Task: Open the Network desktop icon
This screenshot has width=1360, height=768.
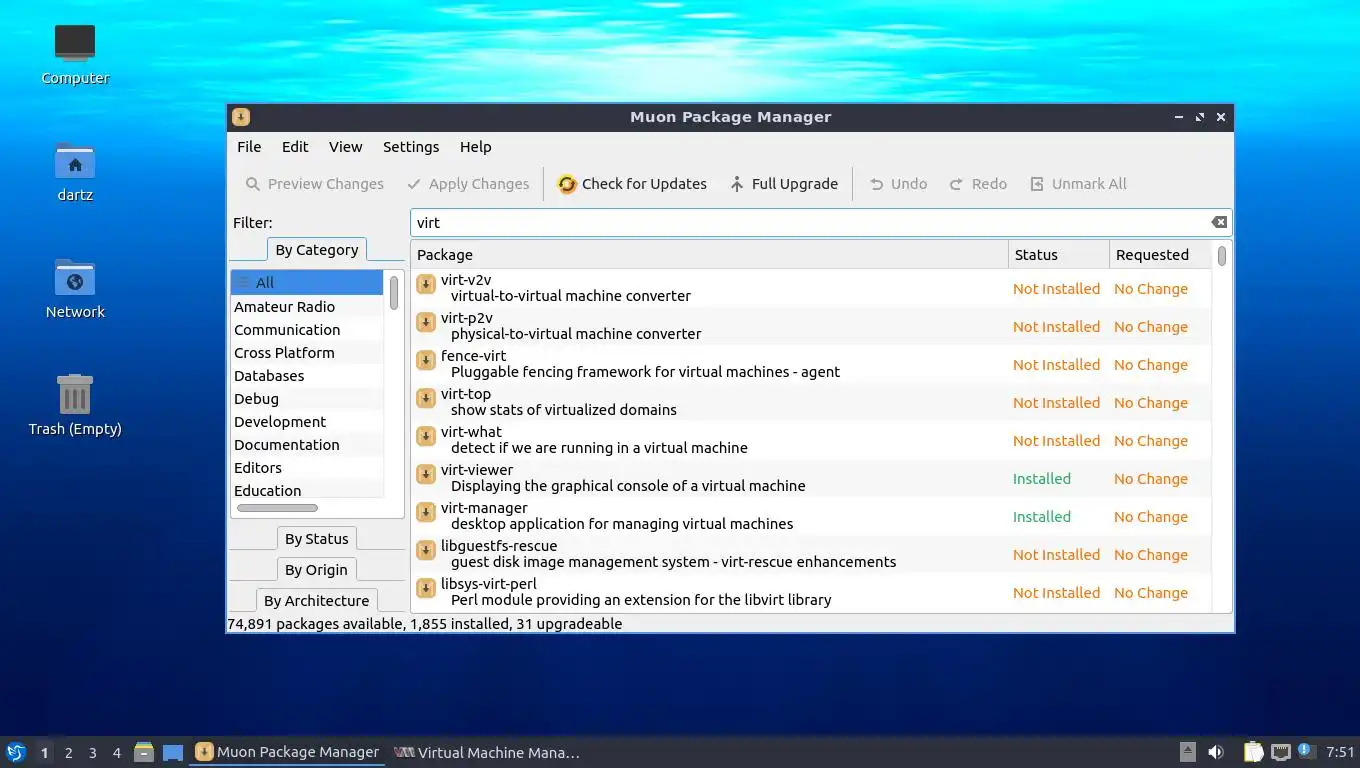Action: pos(75,287)
